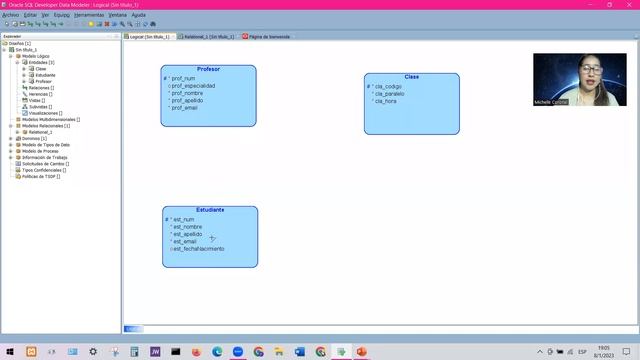The height and width of the screenshot is (360, 640).
Task: Click the select pointer tool in toolbar
Action: pyautogui.click(x=7, y=24)
